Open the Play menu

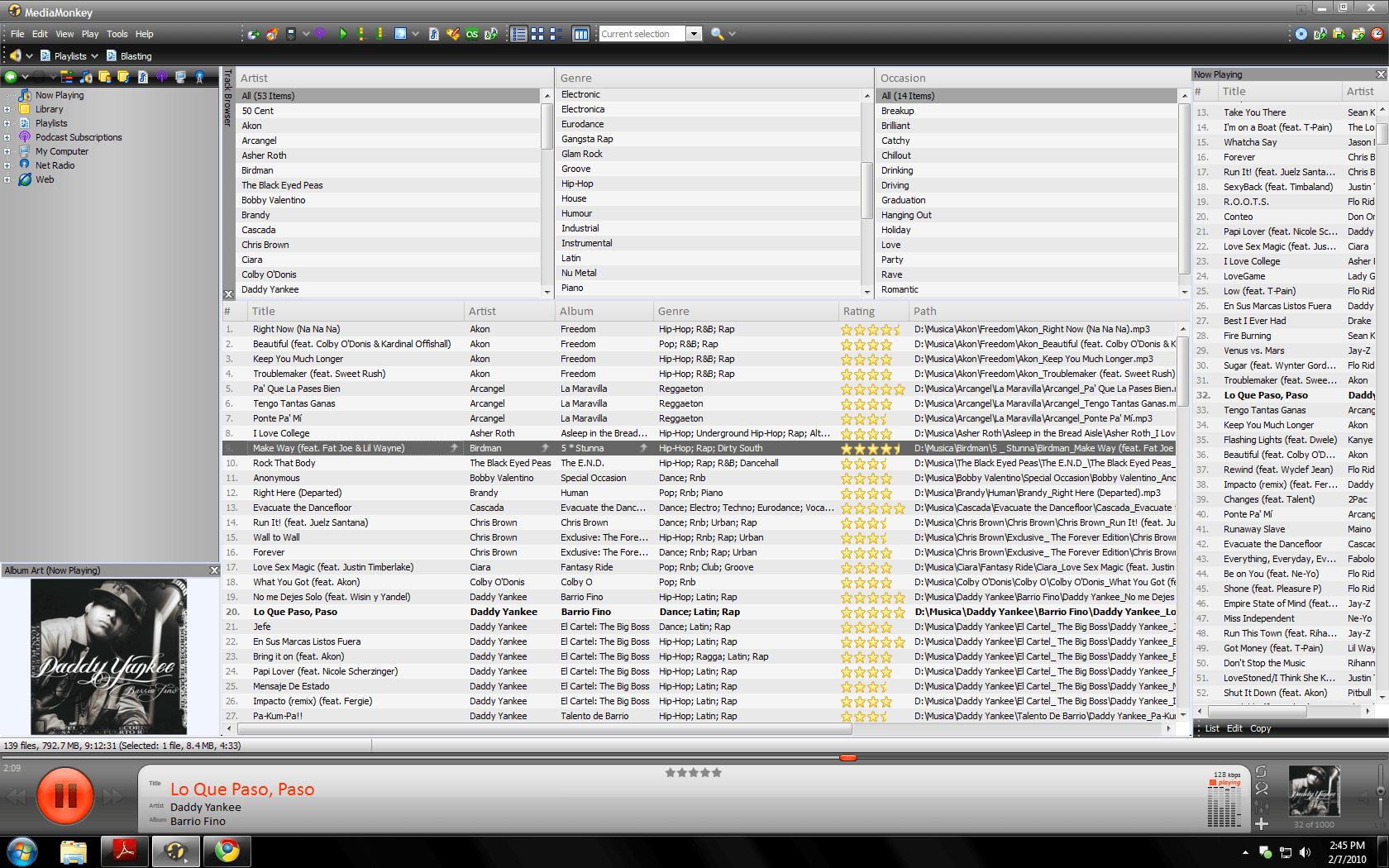(90, 34)
